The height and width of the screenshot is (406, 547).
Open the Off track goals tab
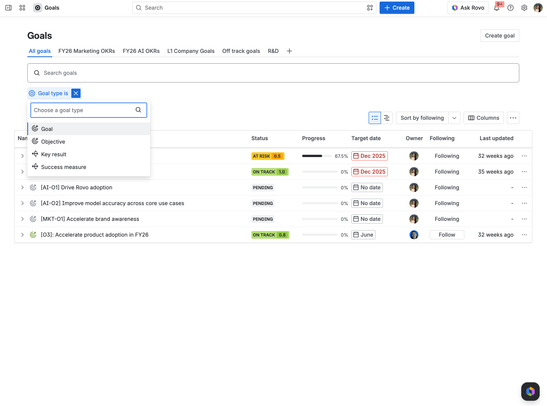point(241,51)
